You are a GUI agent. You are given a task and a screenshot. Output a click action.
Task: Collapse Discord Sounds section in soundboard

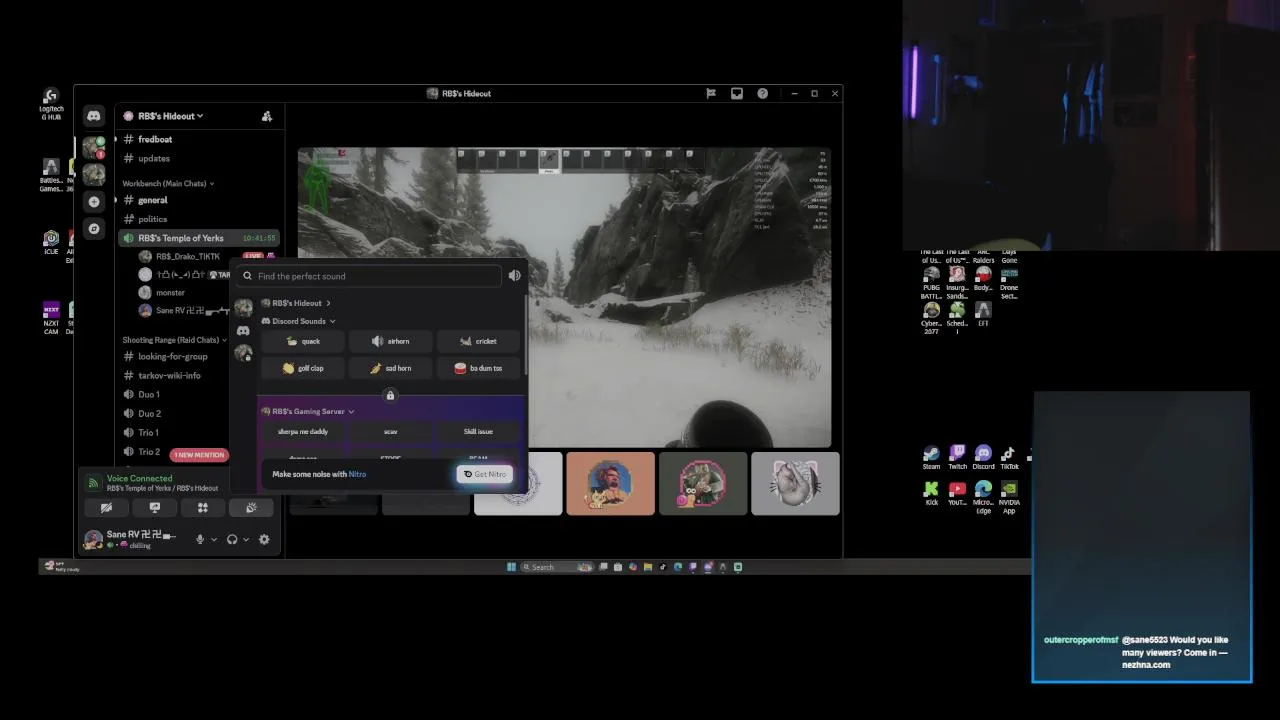[x=298, y=321]
